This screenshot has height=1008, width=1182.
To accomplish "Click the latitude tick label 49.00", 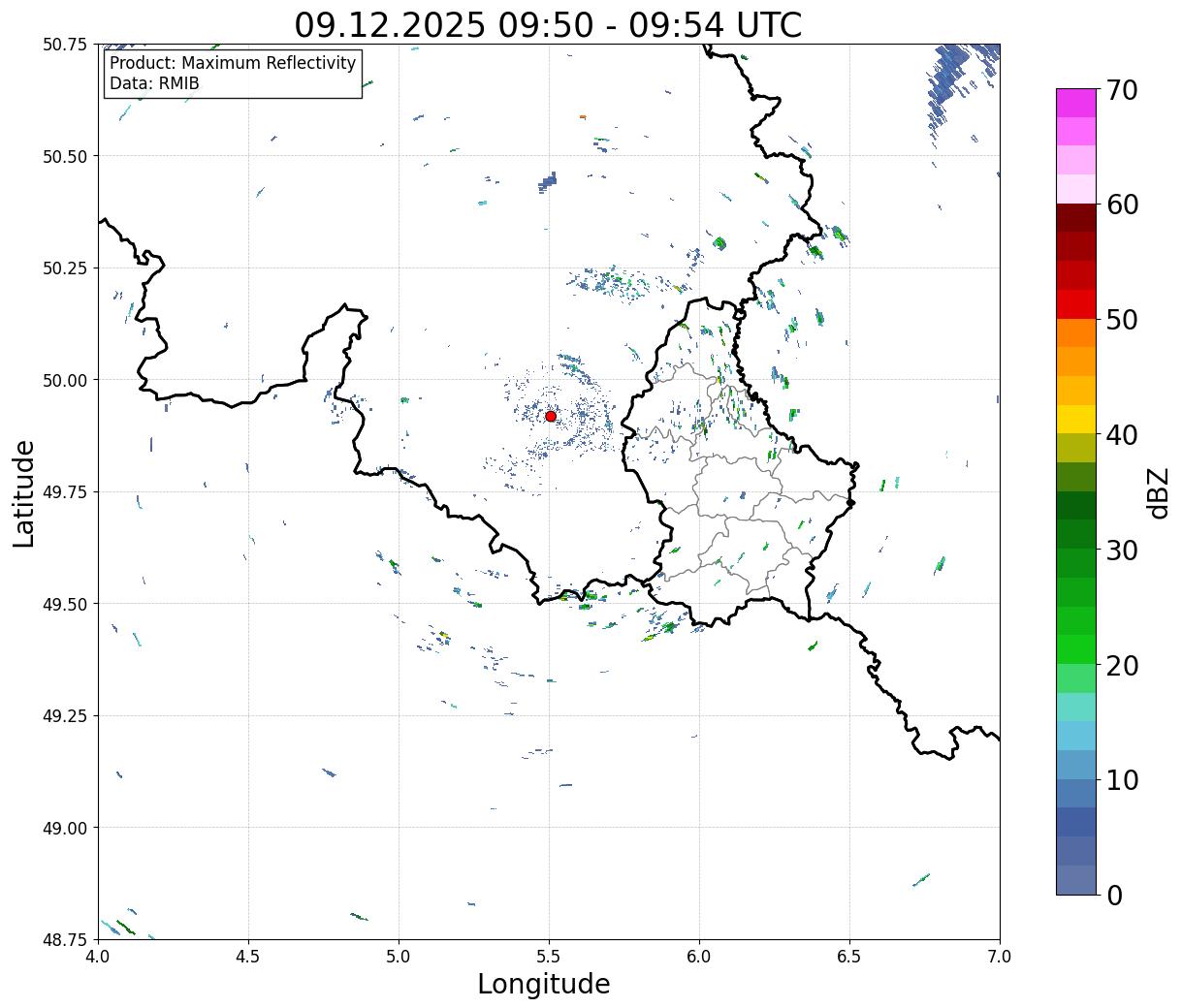I will click(x=65, y=828).
